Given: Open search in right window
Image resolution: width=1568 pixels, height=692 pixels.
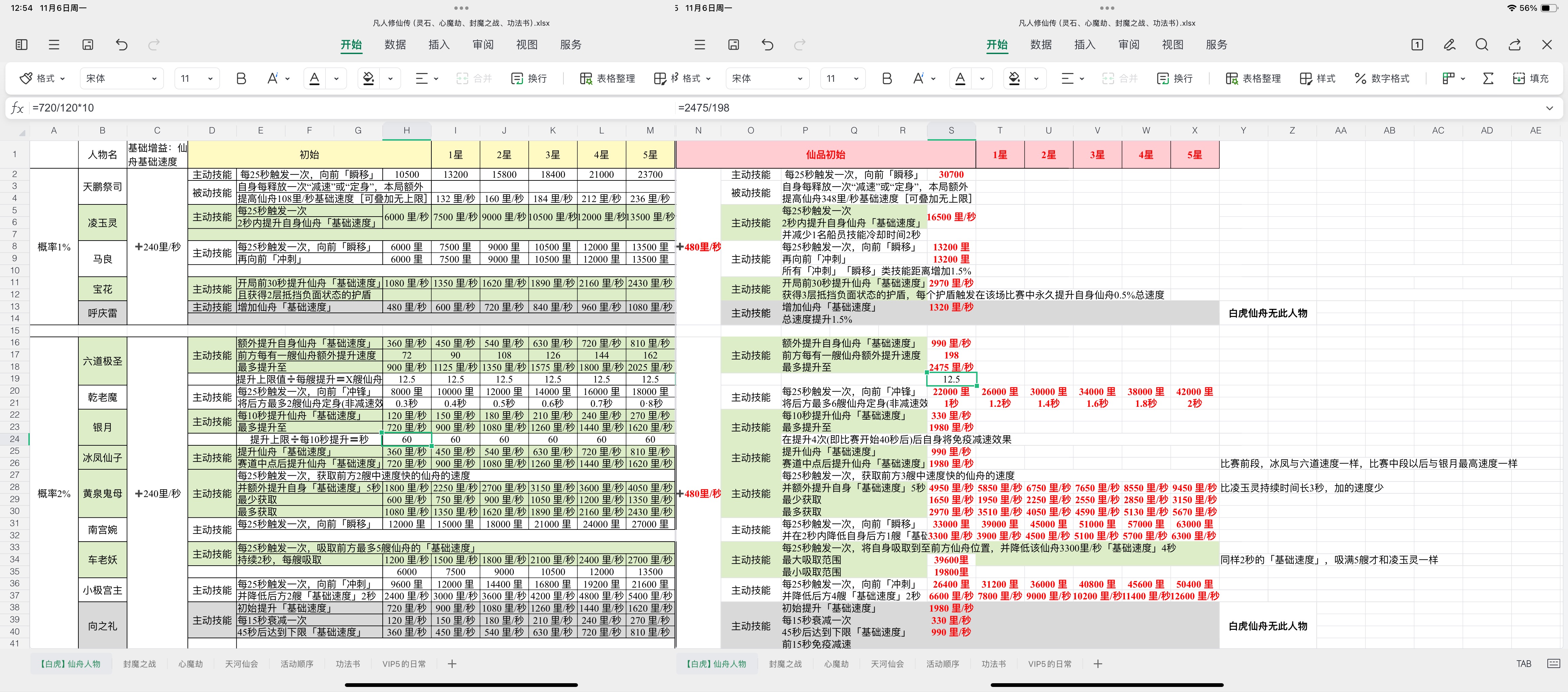Looking at the screenshot, I should 1482,44.
